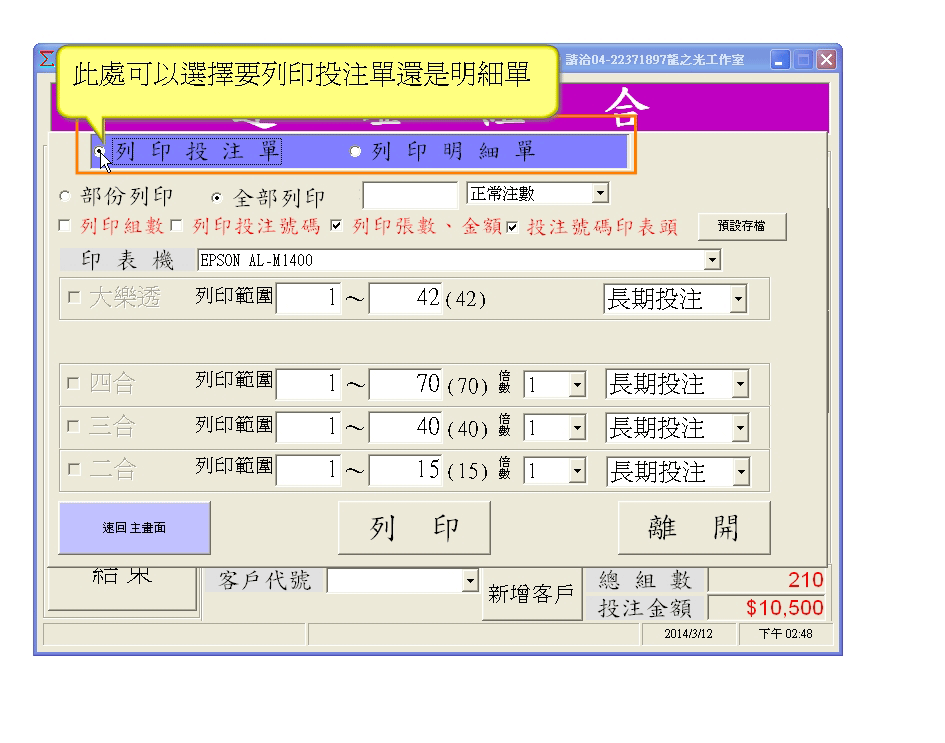Viewport: 945px width, 743px height.
Task: Click the 二合 range start field
Action: click(309, 470)
